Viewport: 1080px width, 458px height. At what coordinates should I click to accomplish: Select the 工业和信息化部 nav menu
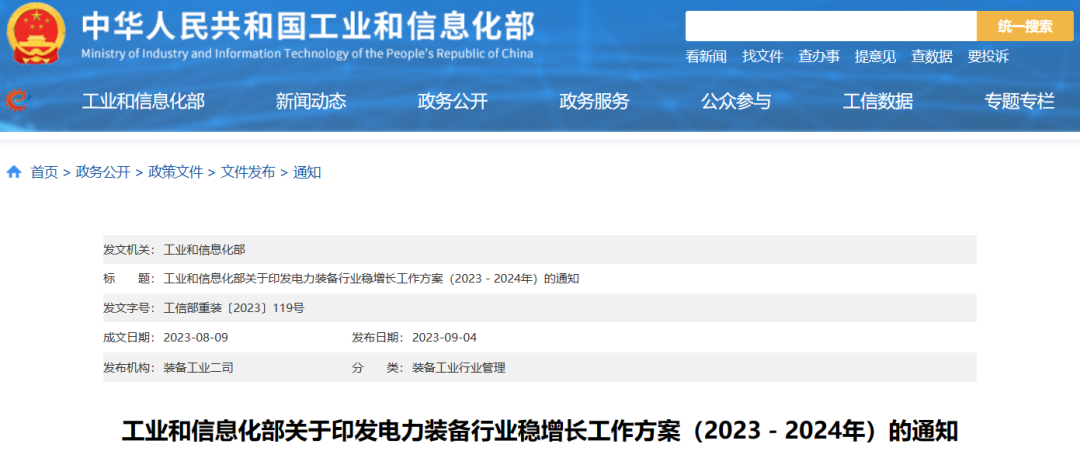point(143,102)
